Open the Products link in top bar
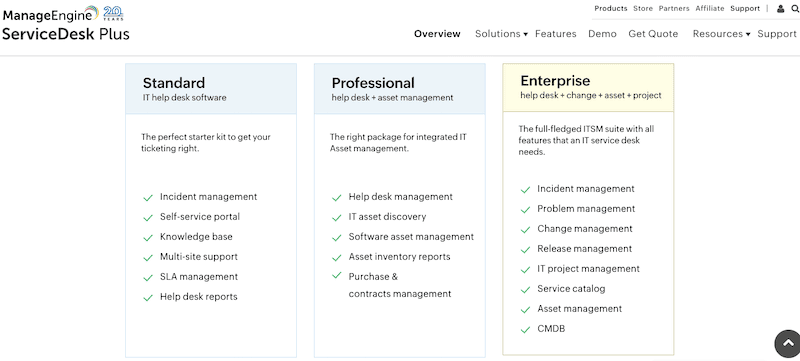Image resolution: width=800 pixels, height=361 pixels. (611, 8)
